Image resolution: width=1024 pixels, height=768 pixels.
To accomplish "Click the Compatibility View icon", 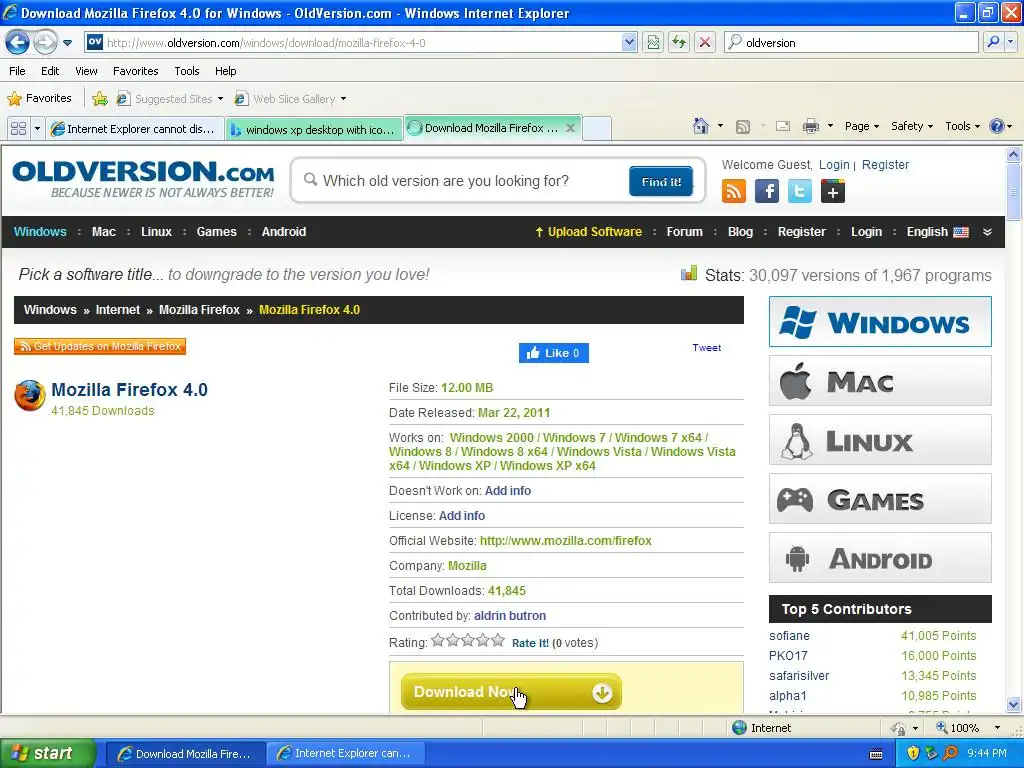I will coord(652,43).
